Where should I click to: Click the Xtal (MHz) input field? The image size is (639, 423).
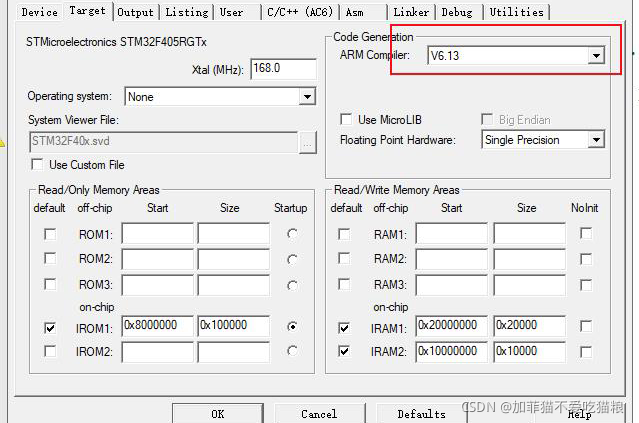284,68
